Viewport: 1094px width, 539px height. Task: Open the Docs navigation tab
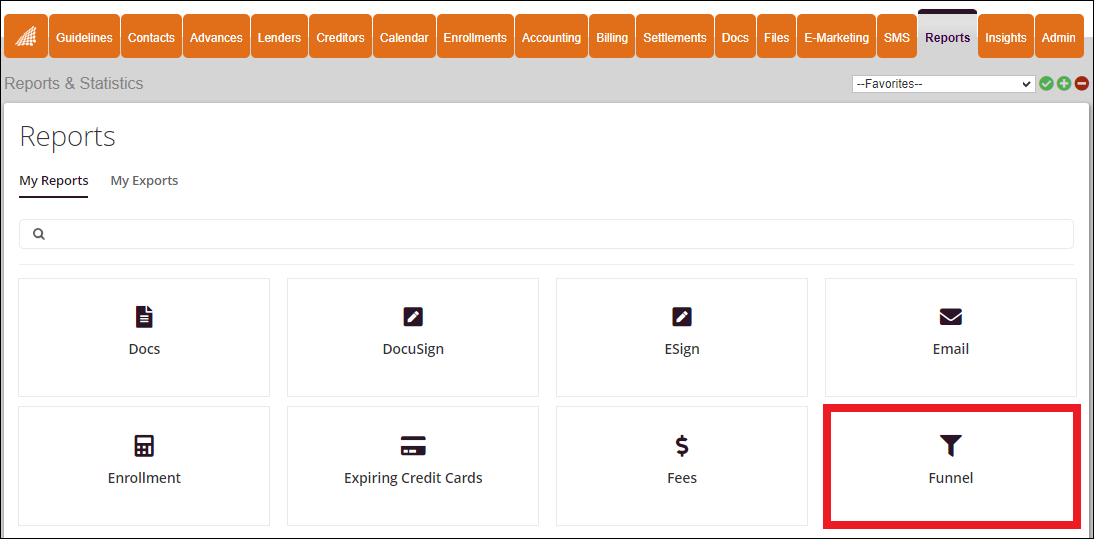pyautogui.click(x=735, y=36)
